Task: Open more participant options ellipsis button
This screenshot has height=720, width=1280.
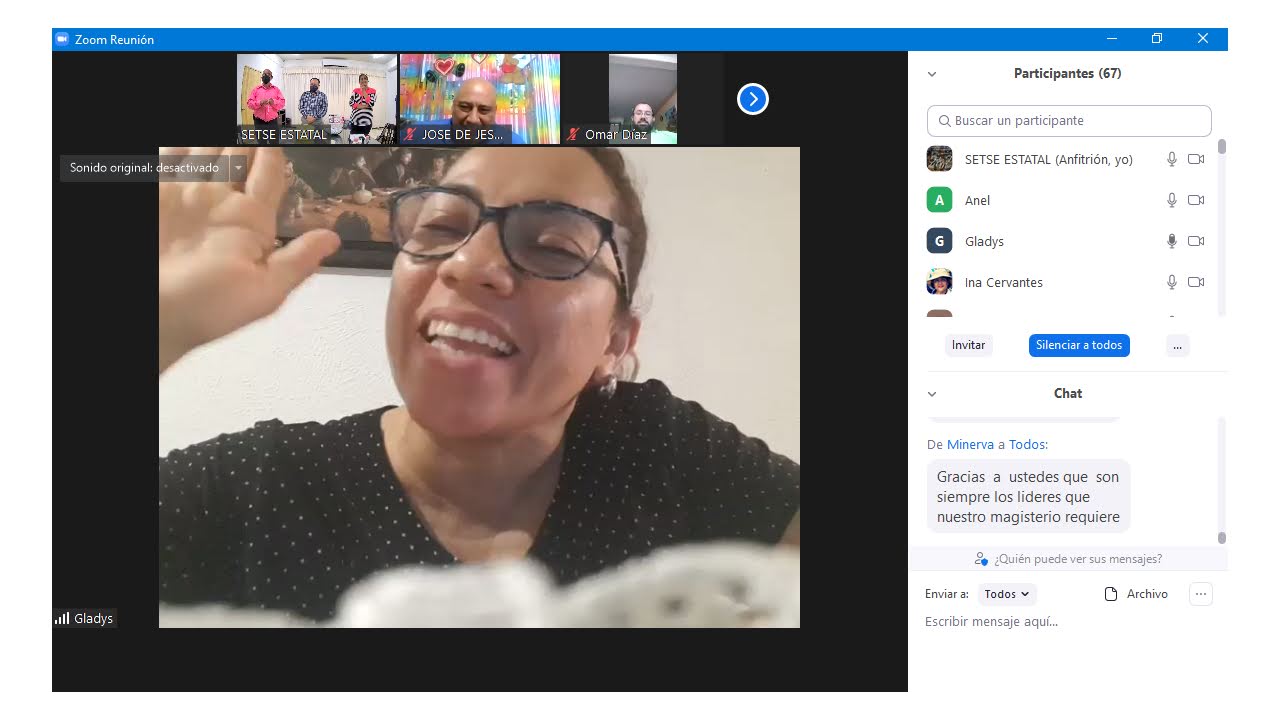Action: (1177, 345)
